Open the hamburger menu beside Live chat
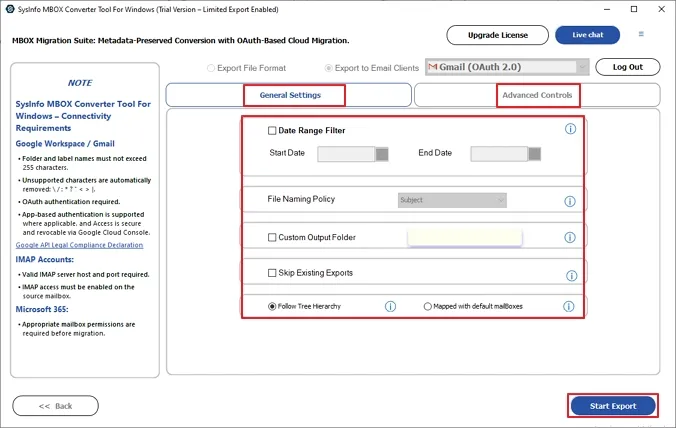The height and width of the screenshot is (428, 676). 641,34
